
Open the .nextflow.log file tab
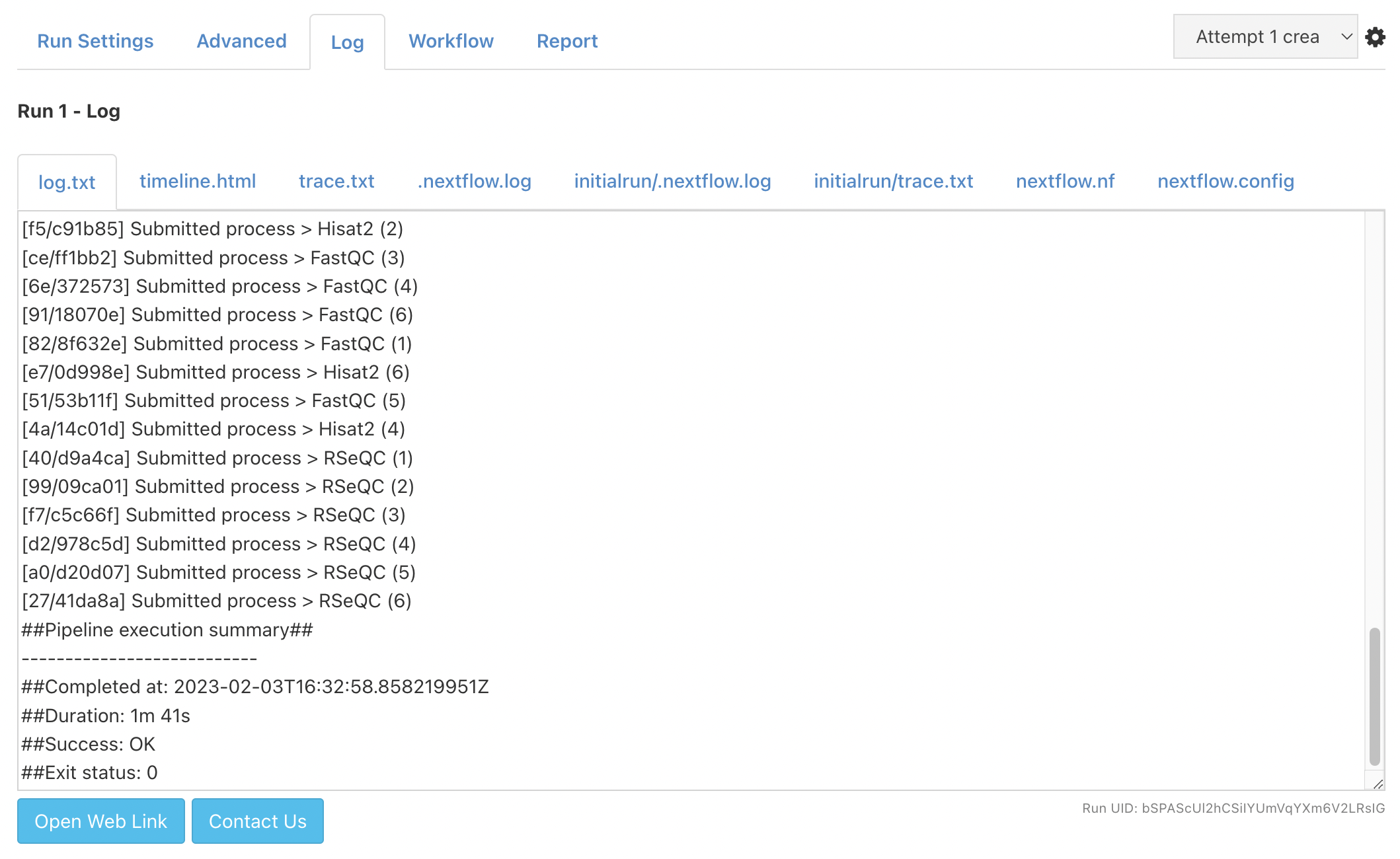[474, 181]
